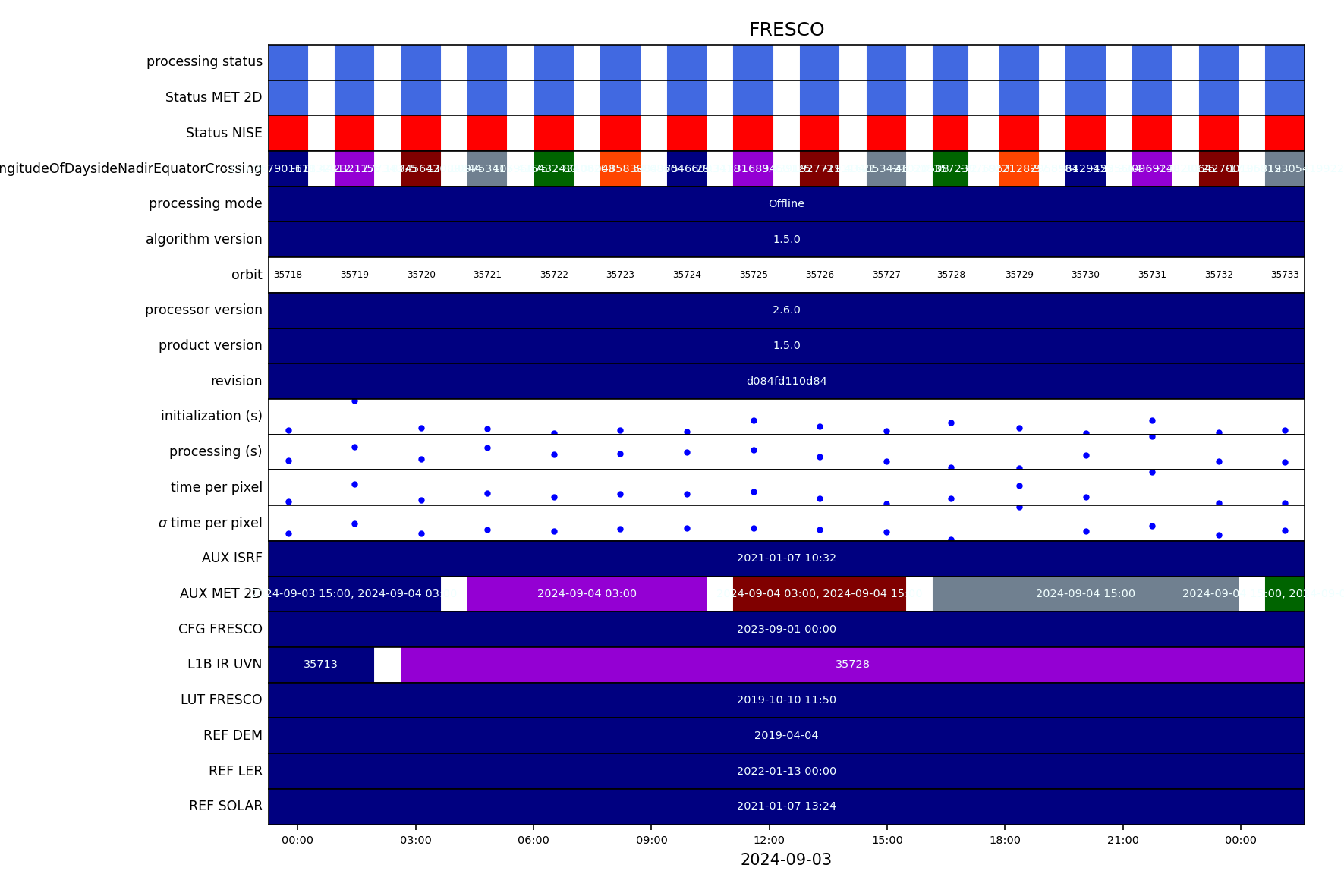The width and height of the screenshot is (1344, 896).
Task: Click processor version value 2.6.0
Action: pos(786,310)
